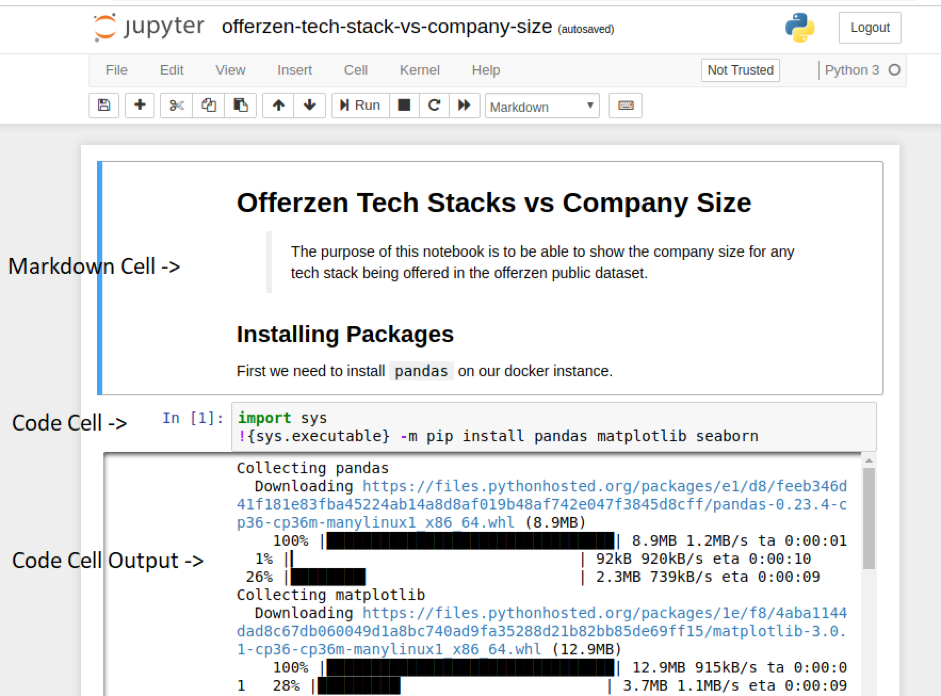Click the Python logo icon
The width and height of the screenshot is (941, 696).
[799, 28]
